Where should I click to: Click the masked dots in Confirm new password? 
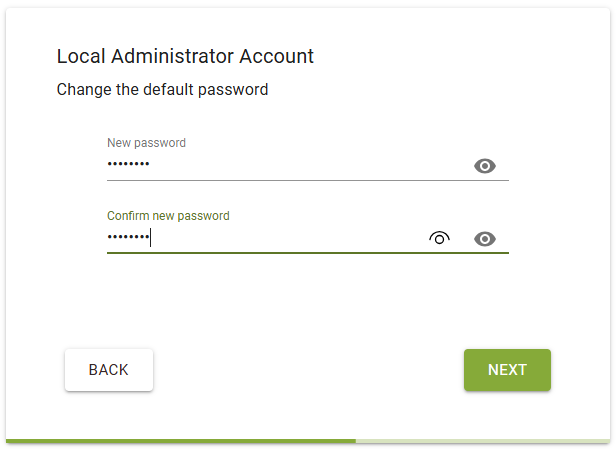[128, 238]
